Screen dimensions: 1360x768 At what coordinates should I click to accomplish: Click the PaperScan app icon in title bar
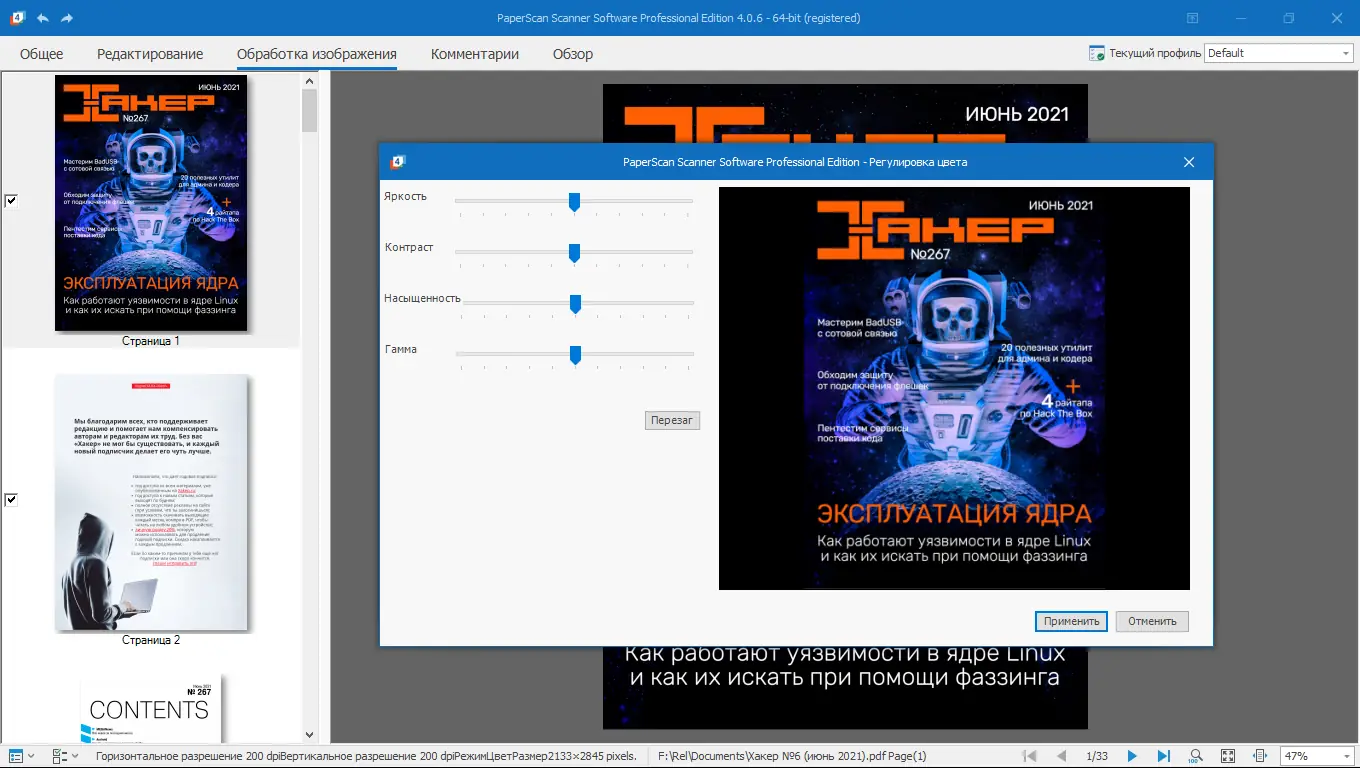(x=17, y=18)
